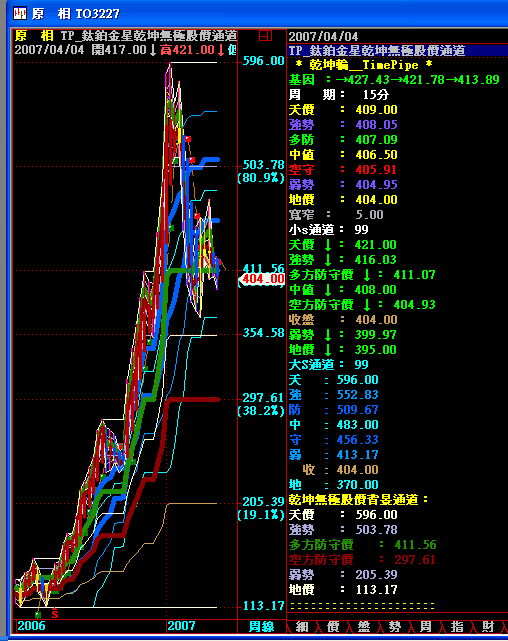Click the red S marker below the chart
The image size is (508, 641).
55,613
